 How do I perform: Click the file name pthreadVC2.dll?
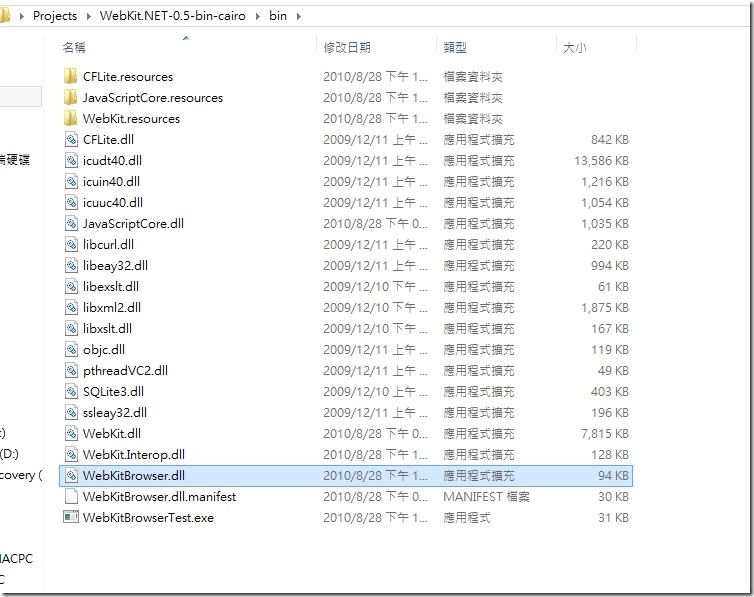pyautogui.click(x=126, y=370)
